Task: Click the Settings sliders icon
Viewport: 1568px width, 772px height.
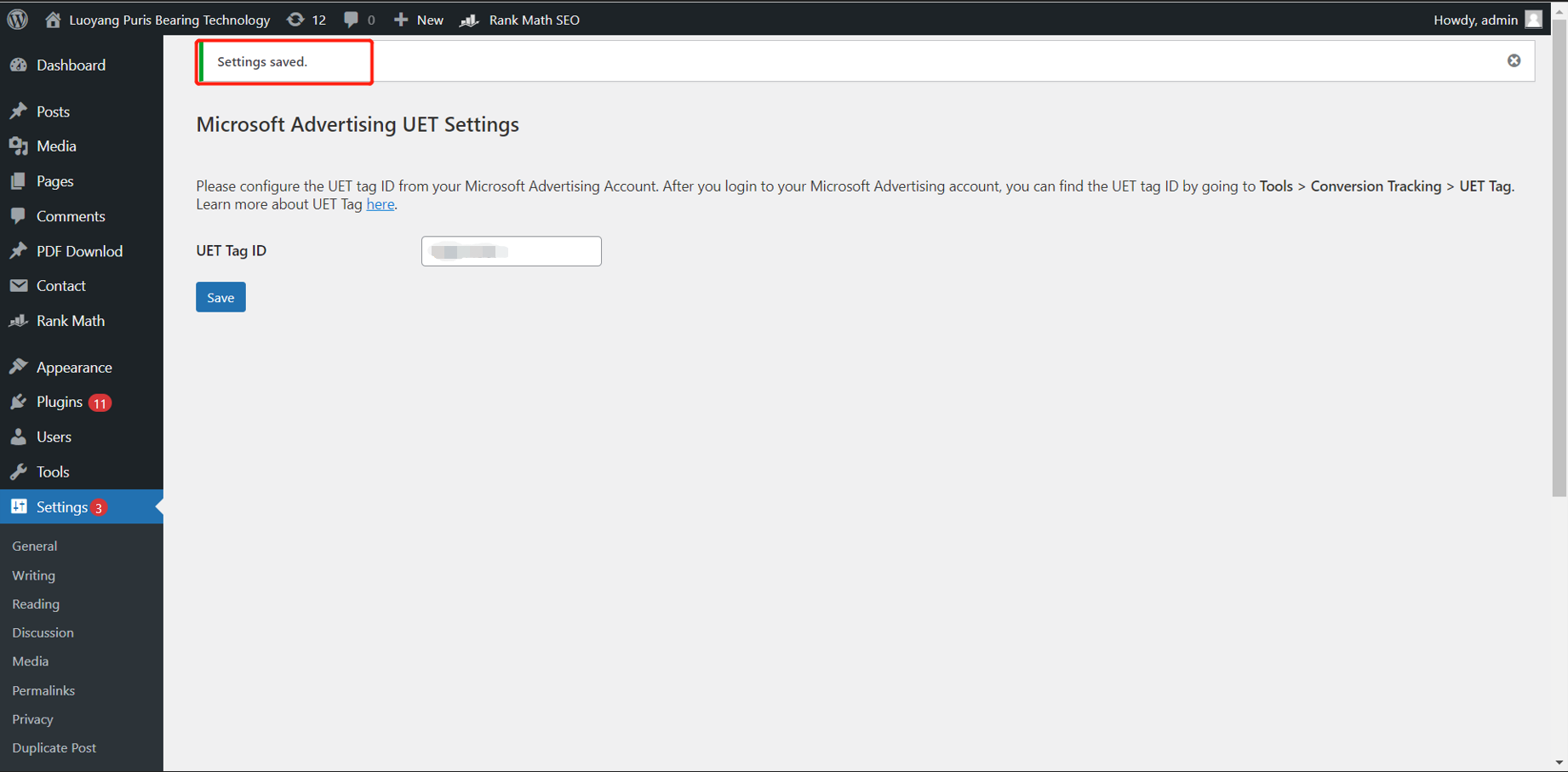Action: coord(18,506)
